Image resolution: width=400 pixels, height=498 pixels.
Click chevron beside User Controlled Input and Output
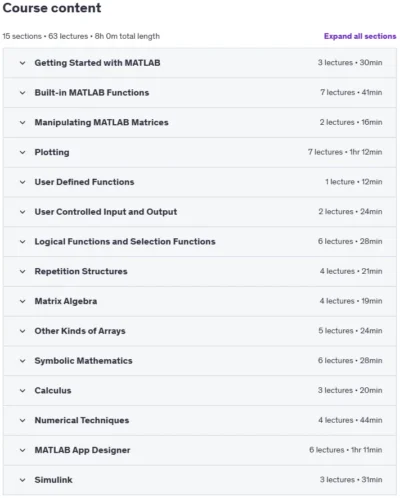pyautogui.click(x=22, y=212)
